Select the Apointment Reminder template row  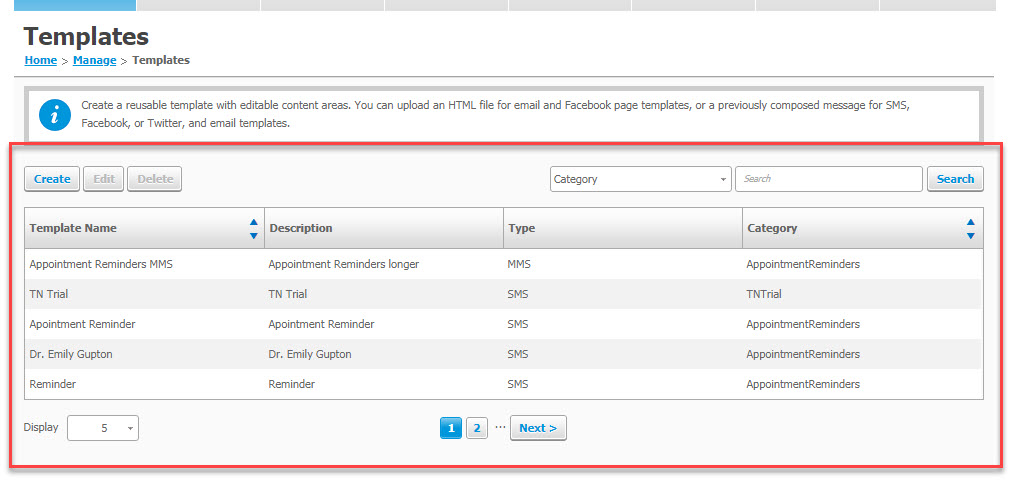point(504,324)
